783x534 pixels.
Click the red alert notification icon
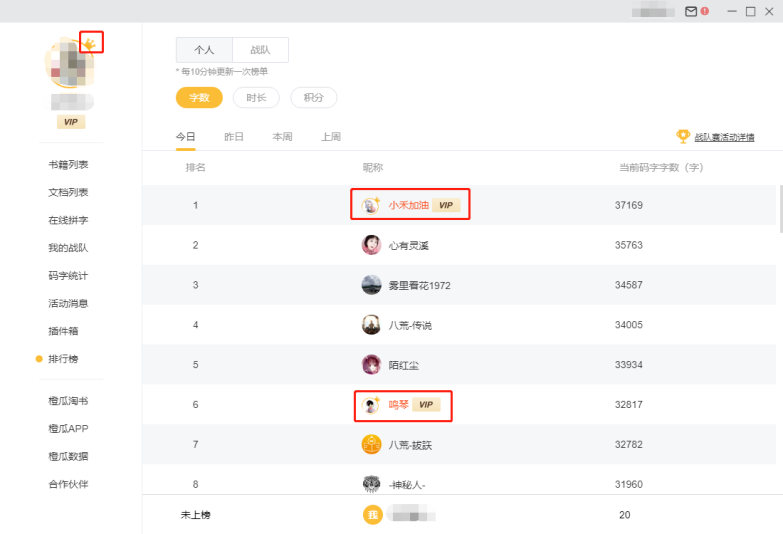click(x=706, y=11)
